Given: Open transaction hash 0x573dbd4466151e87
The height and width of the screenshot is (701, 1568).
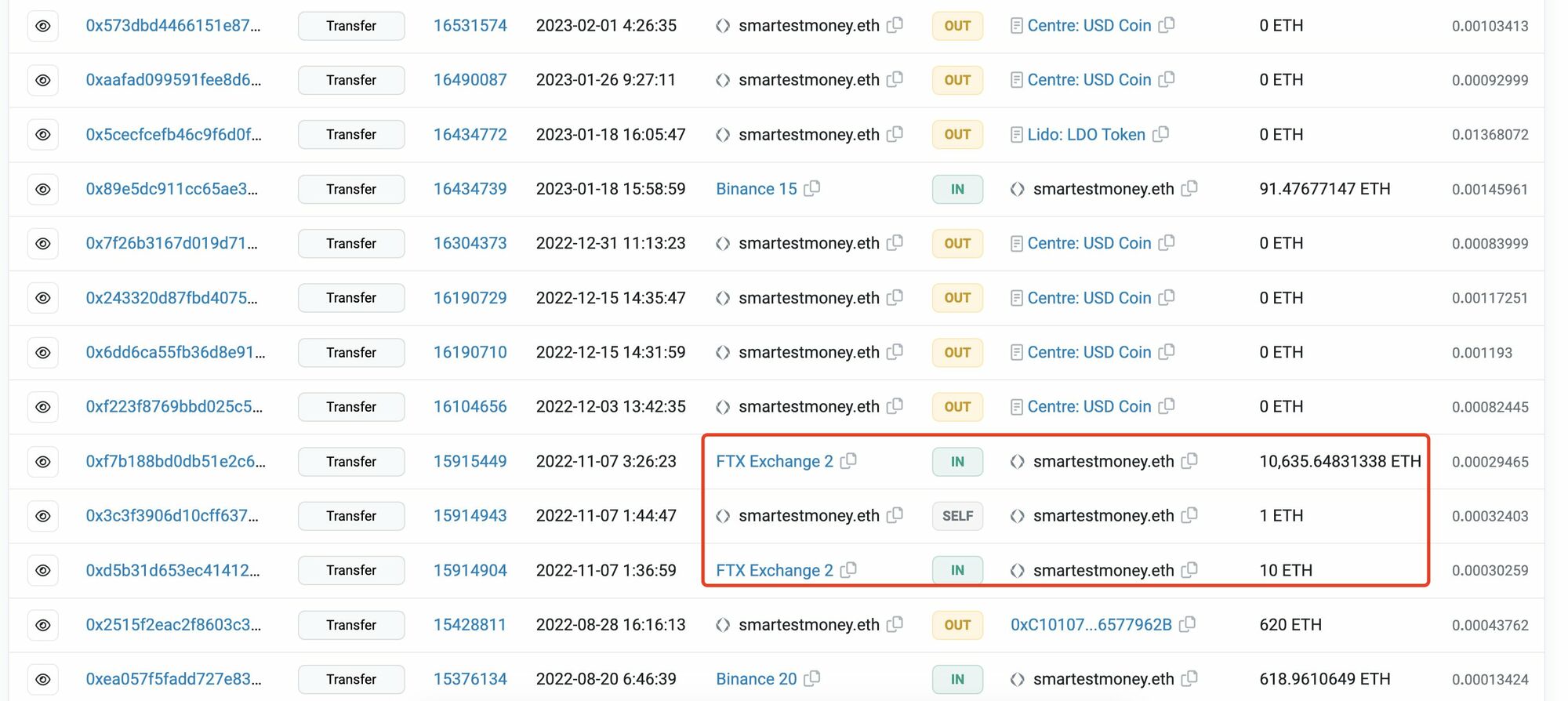Looking at the screenshot, I should (x=173, y=26).
